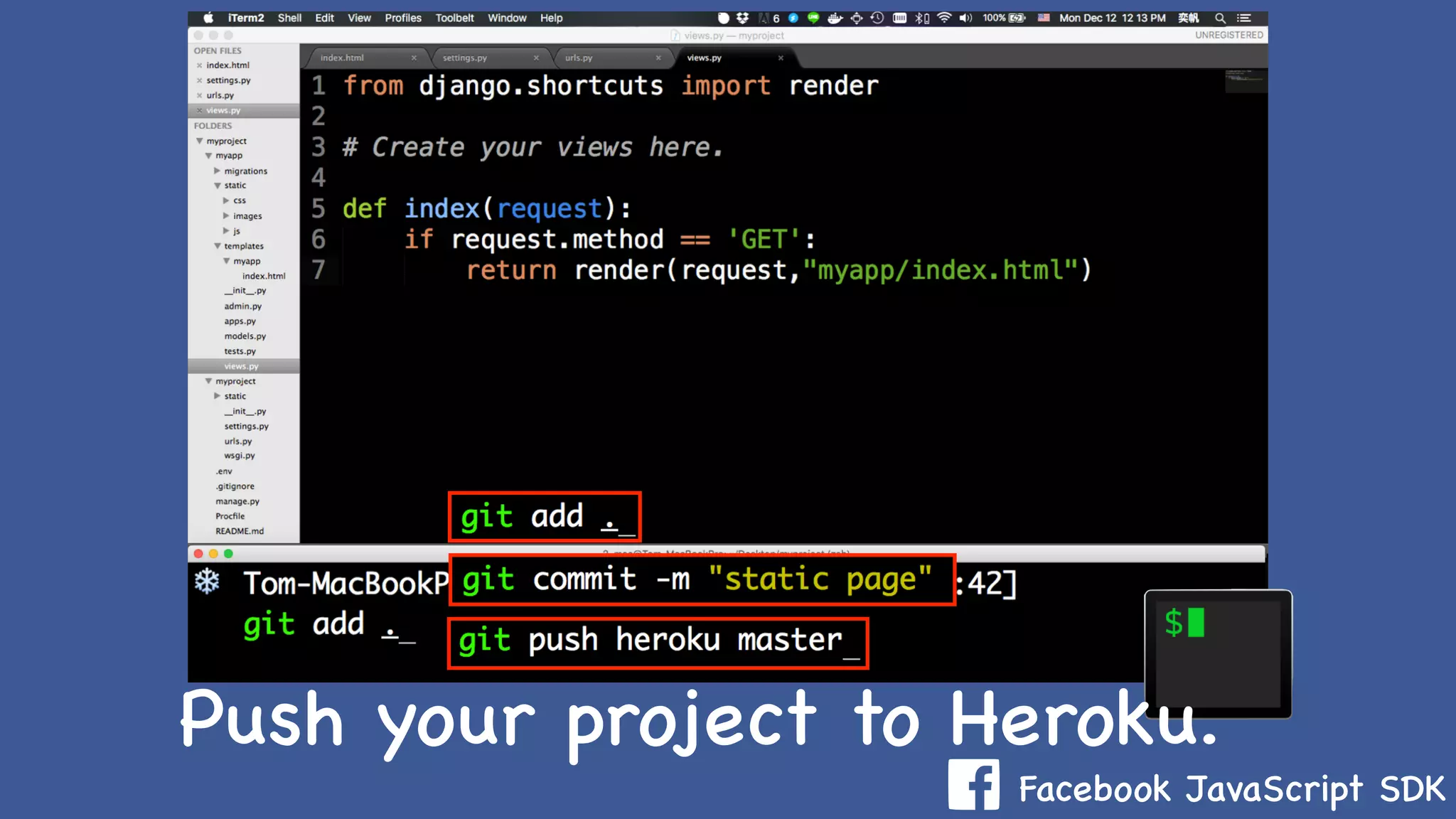
Task: Open the Dropbox menu bar icon
Action: 743,18
